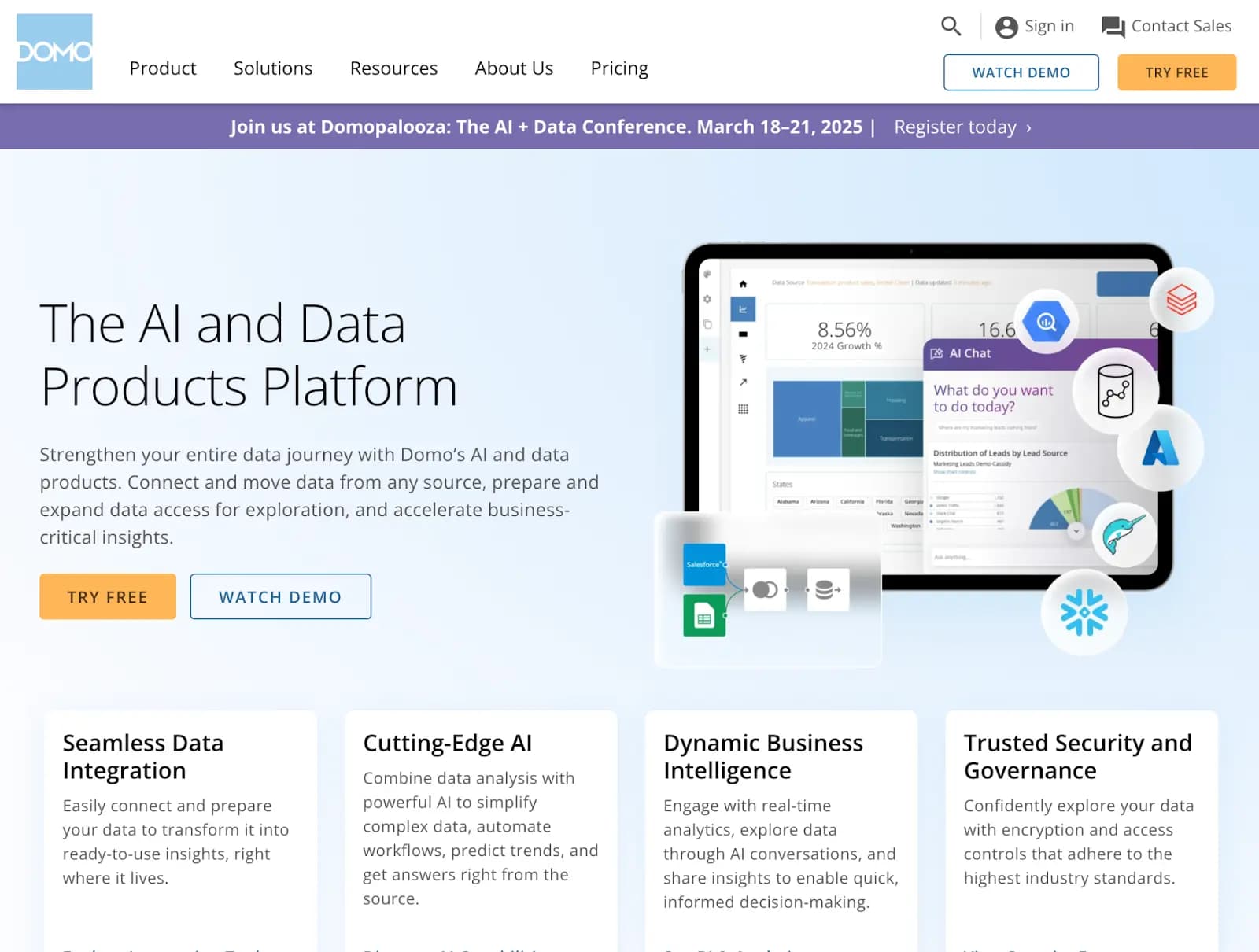Click the Salesforce connector tile
The height and width of the screenshot is (952, 1259).
tap(704, 565)
